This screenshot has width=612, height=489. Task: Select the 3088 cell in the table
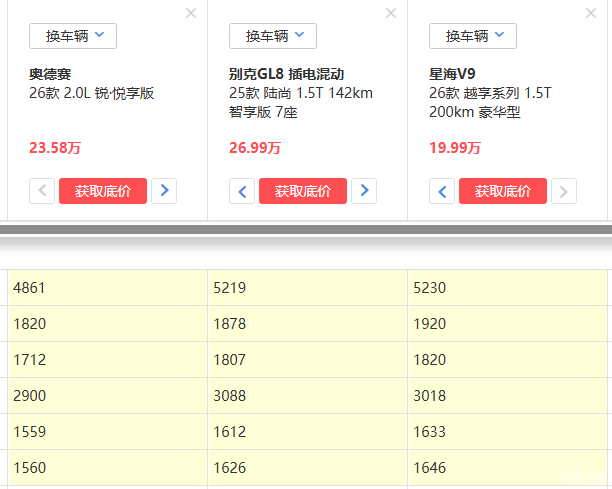230,396
